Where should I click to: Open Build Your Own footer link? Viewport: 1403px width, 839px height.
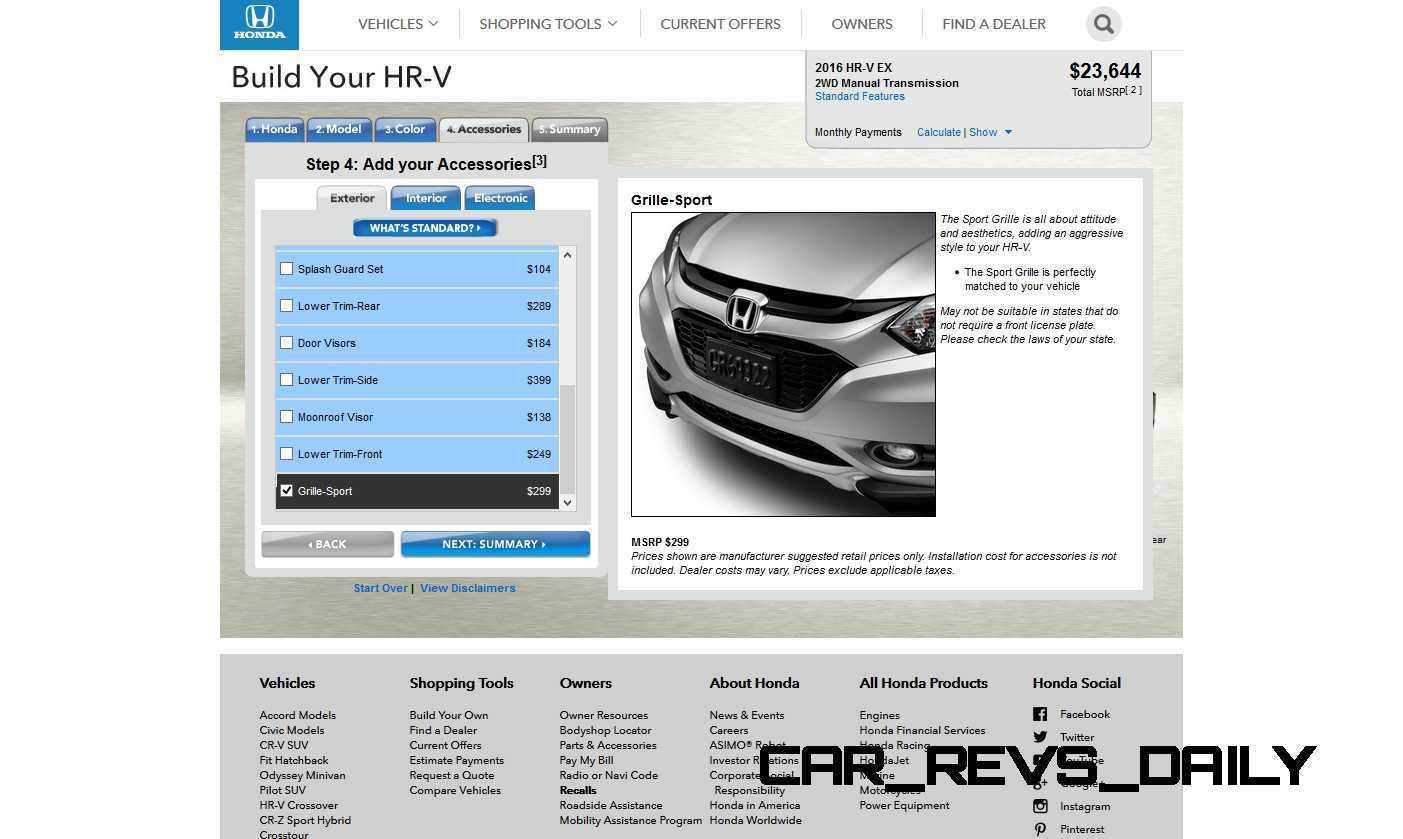[449, 715]
